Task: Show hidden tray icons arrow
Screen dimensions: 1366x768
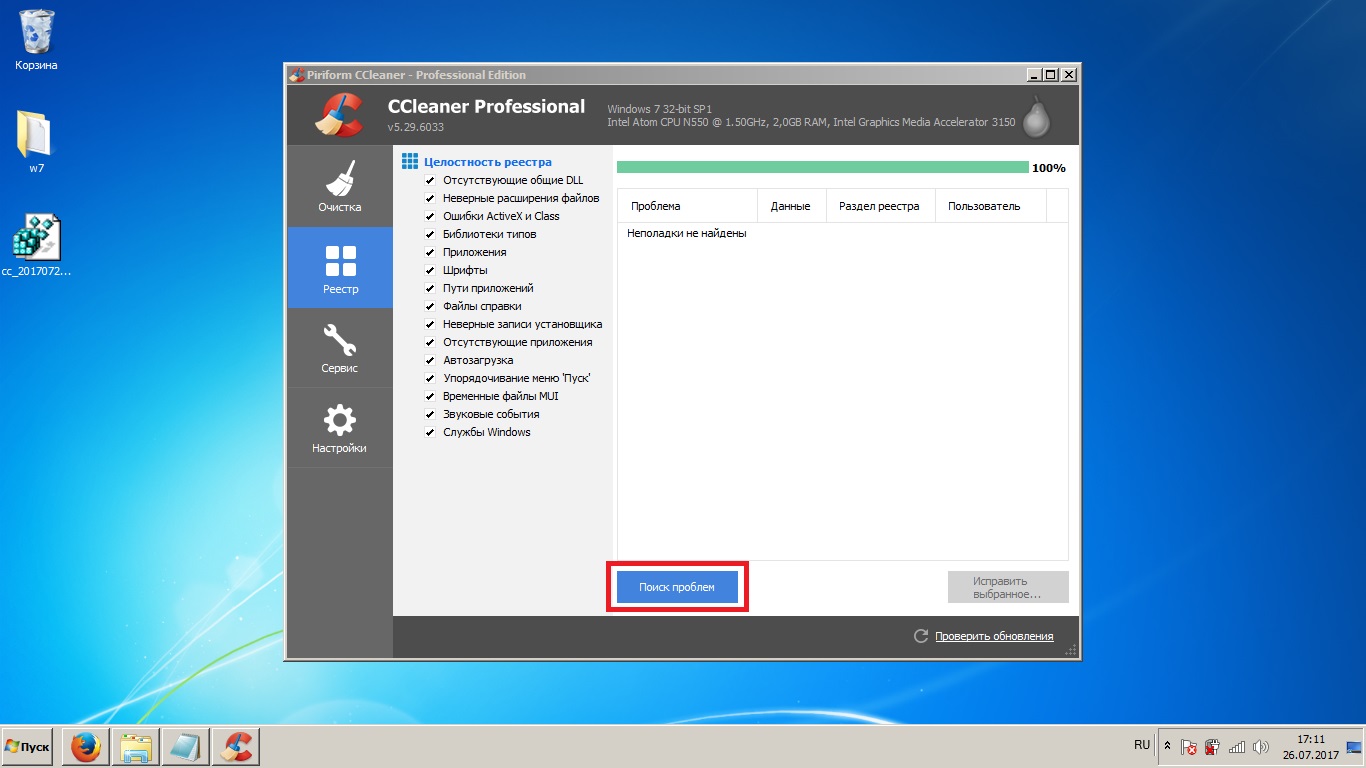Action: coord(1167,747)
